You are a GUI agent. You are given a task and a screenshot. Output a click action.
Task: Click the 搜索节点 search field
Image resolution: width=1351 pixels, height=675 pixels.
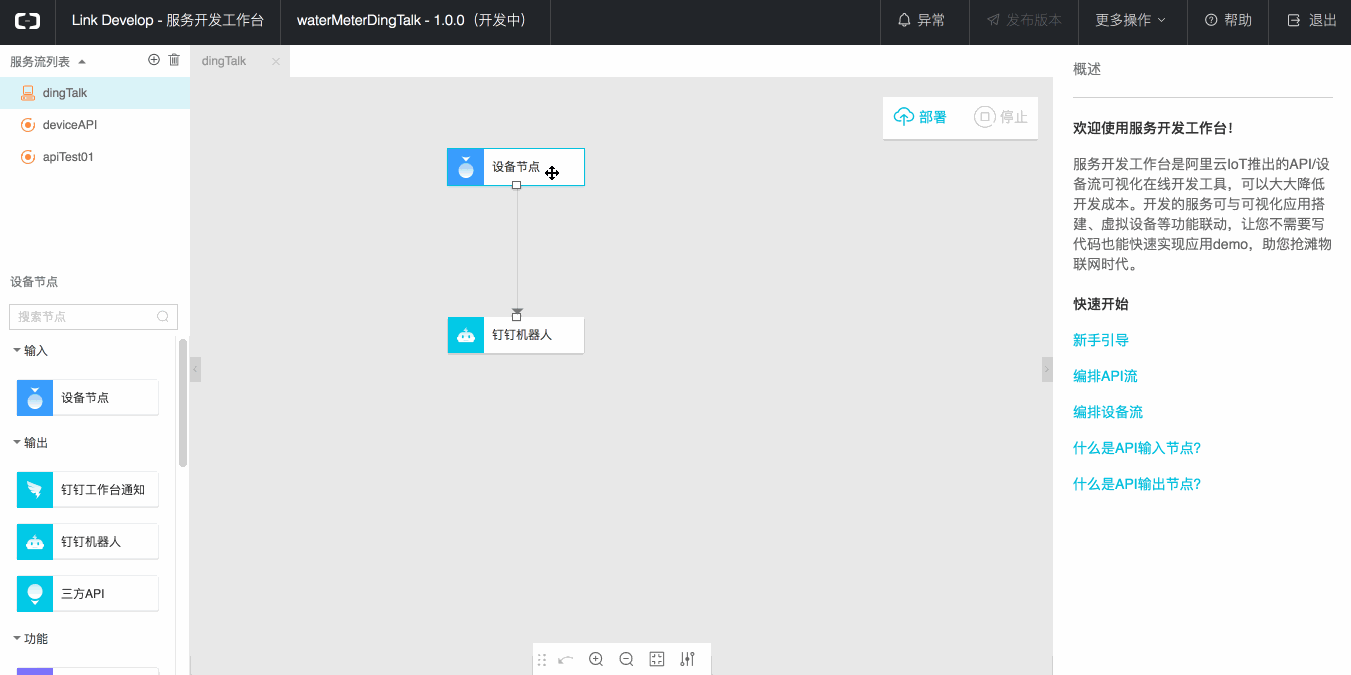[93, 317]
